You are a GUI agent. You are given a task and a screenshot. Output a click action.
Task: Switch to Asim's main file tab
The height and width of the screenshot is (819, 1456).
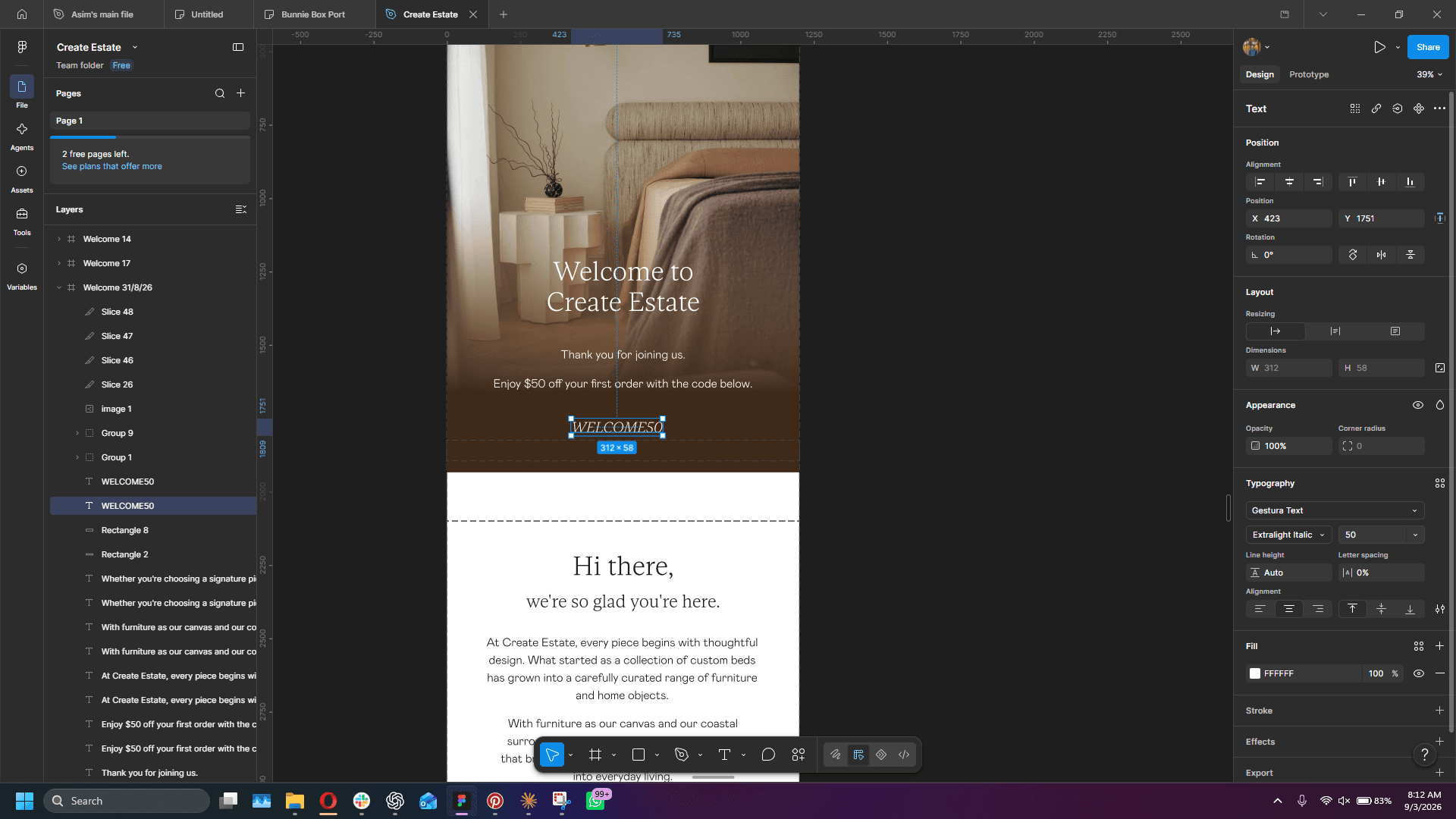(102, 14)
